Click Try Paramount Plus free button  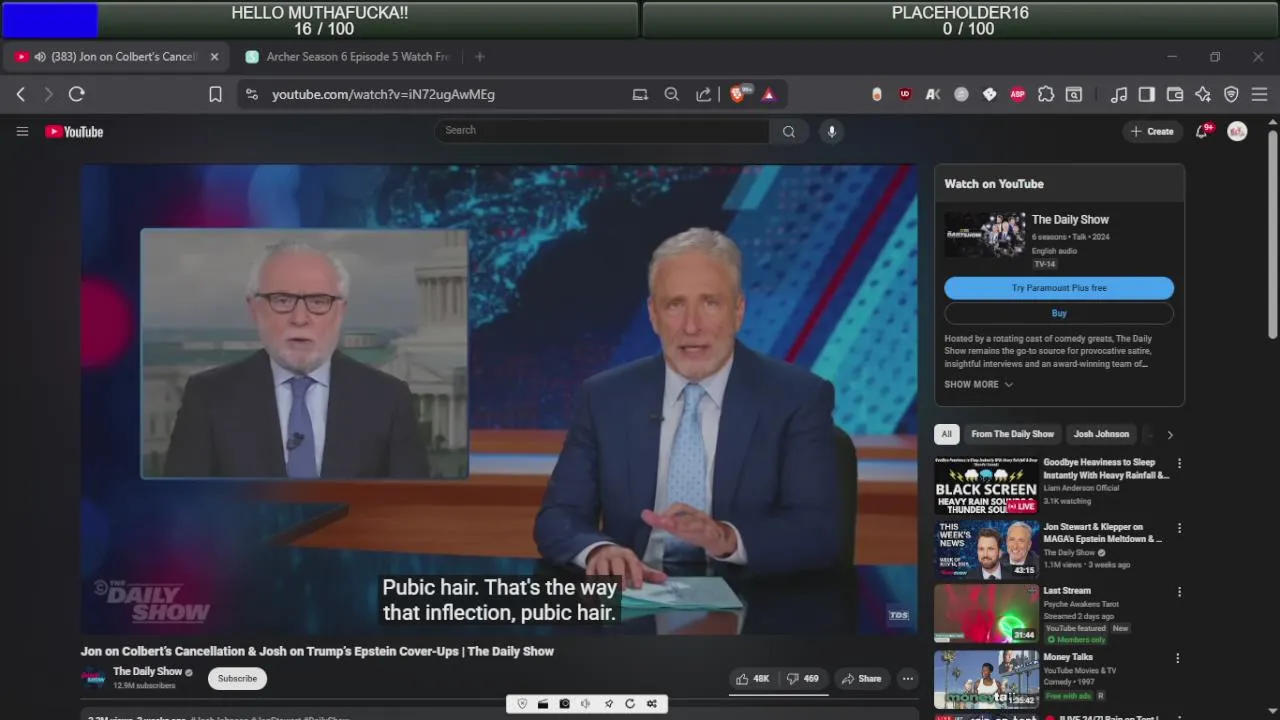click(x=1059, y=288)
